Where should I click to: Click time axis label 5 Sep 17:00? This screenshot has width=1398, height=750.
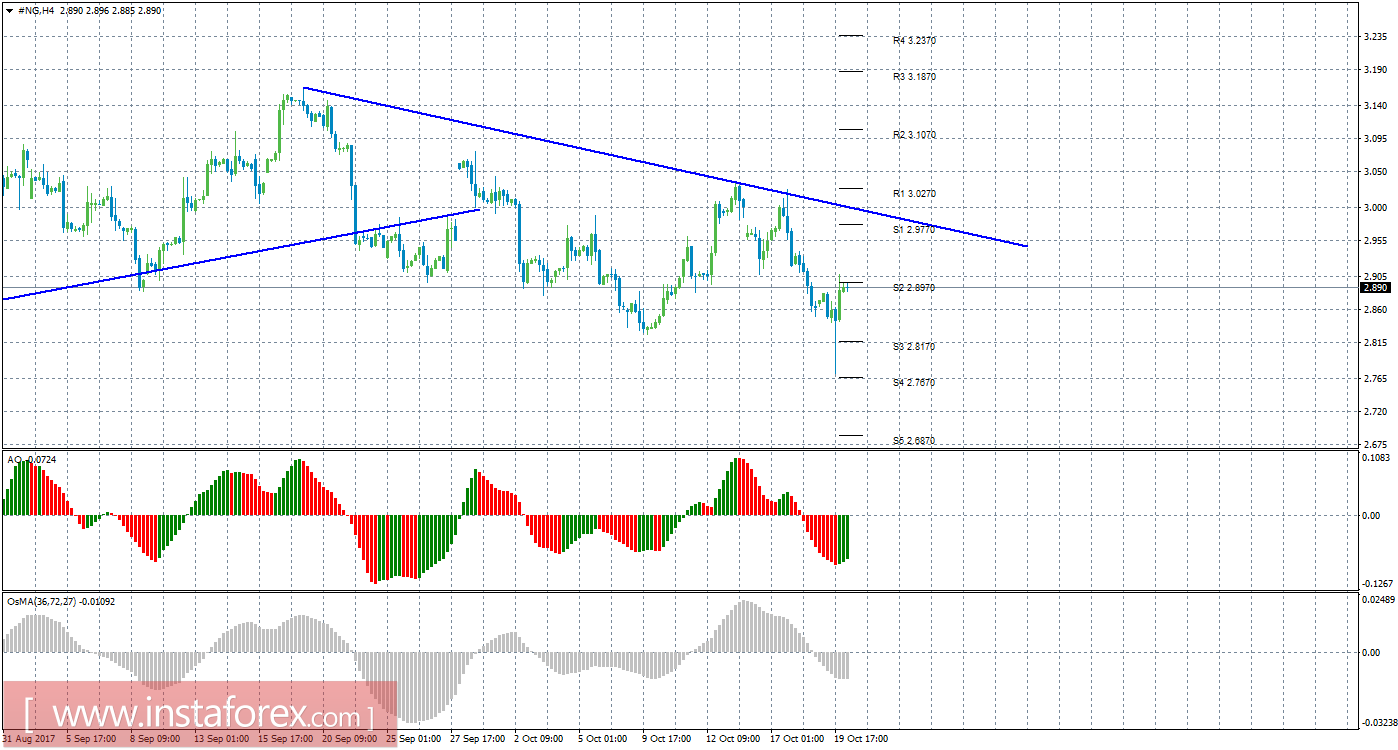(x=92, y=740)
